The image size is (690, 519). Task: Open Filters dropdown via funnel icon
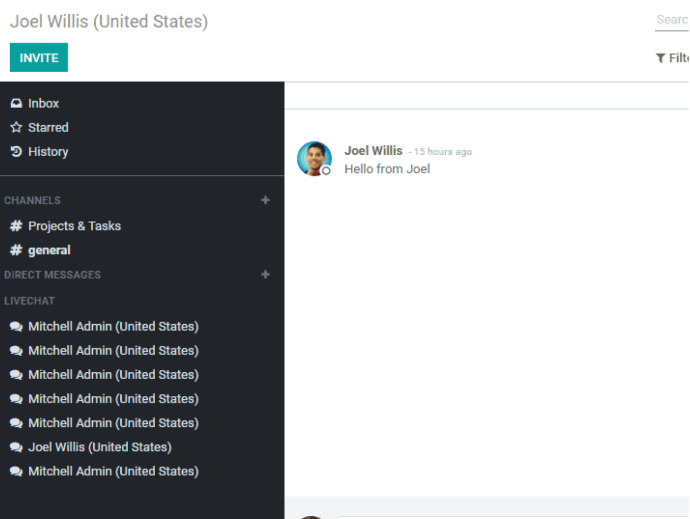(661, 58)
